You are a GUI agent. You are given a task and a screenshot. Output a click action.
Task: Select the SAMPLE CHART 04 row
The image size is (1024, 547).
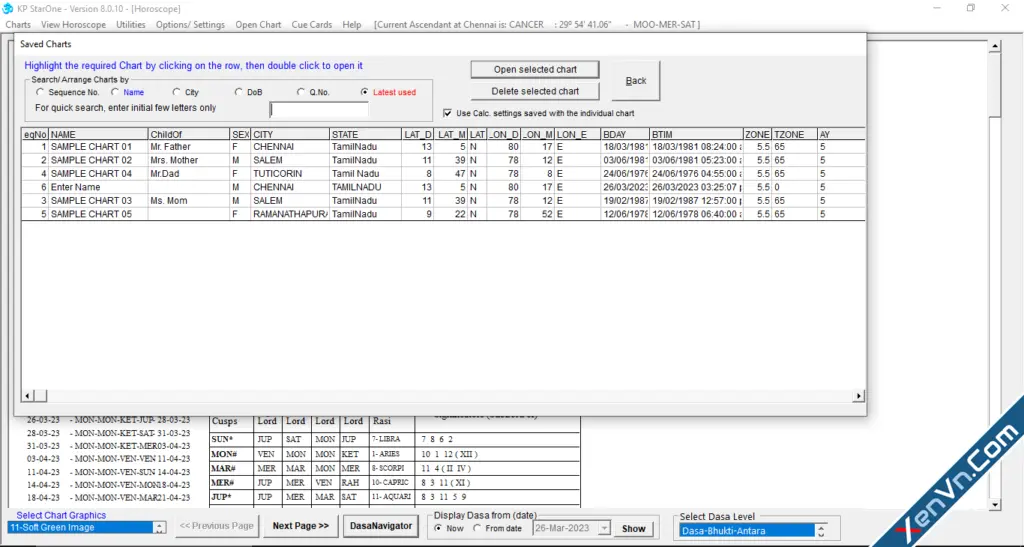pos(443,174)
